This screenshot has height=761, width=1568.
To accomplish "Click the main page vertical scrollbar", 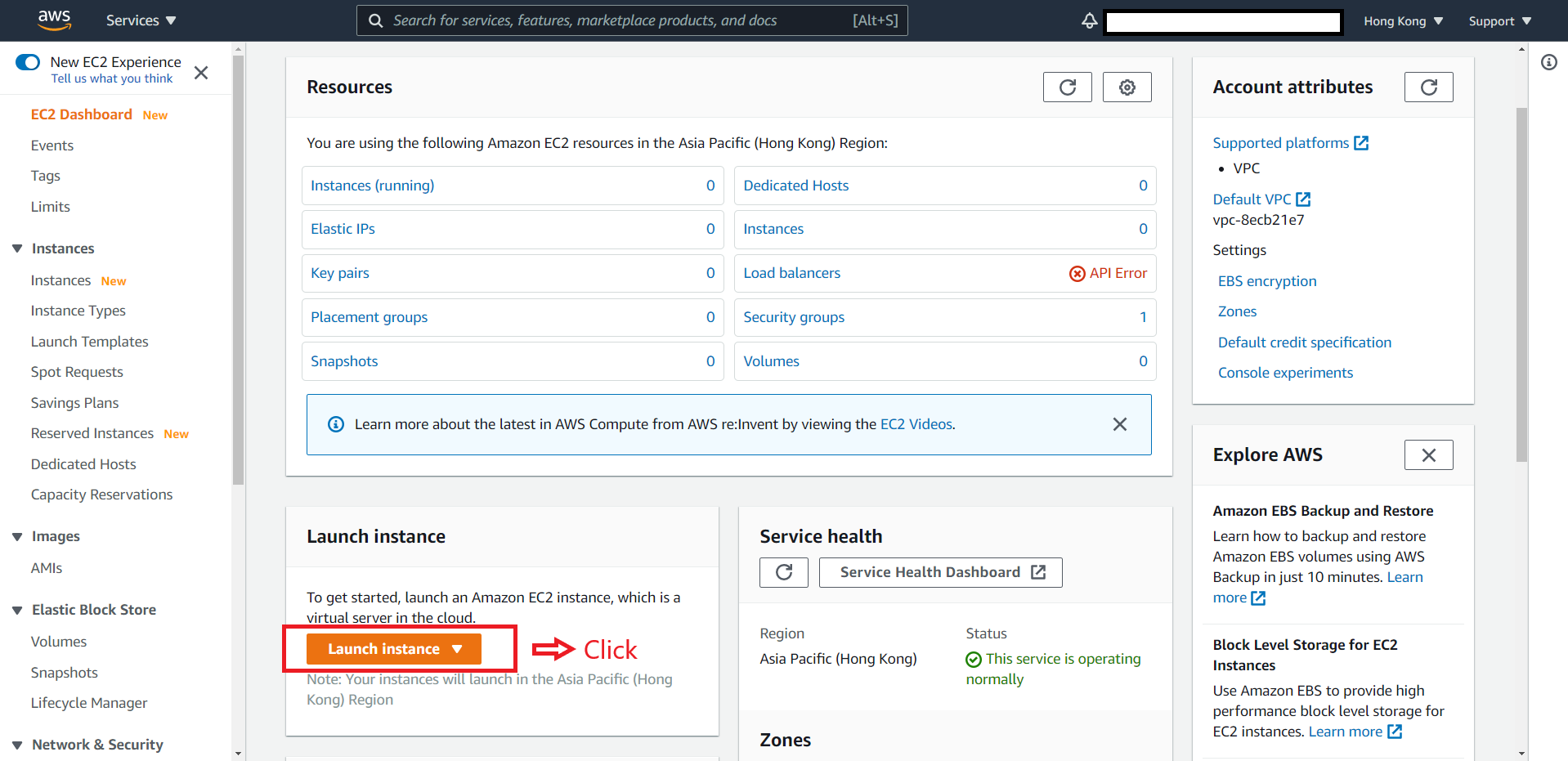I will click(1521, 284).
